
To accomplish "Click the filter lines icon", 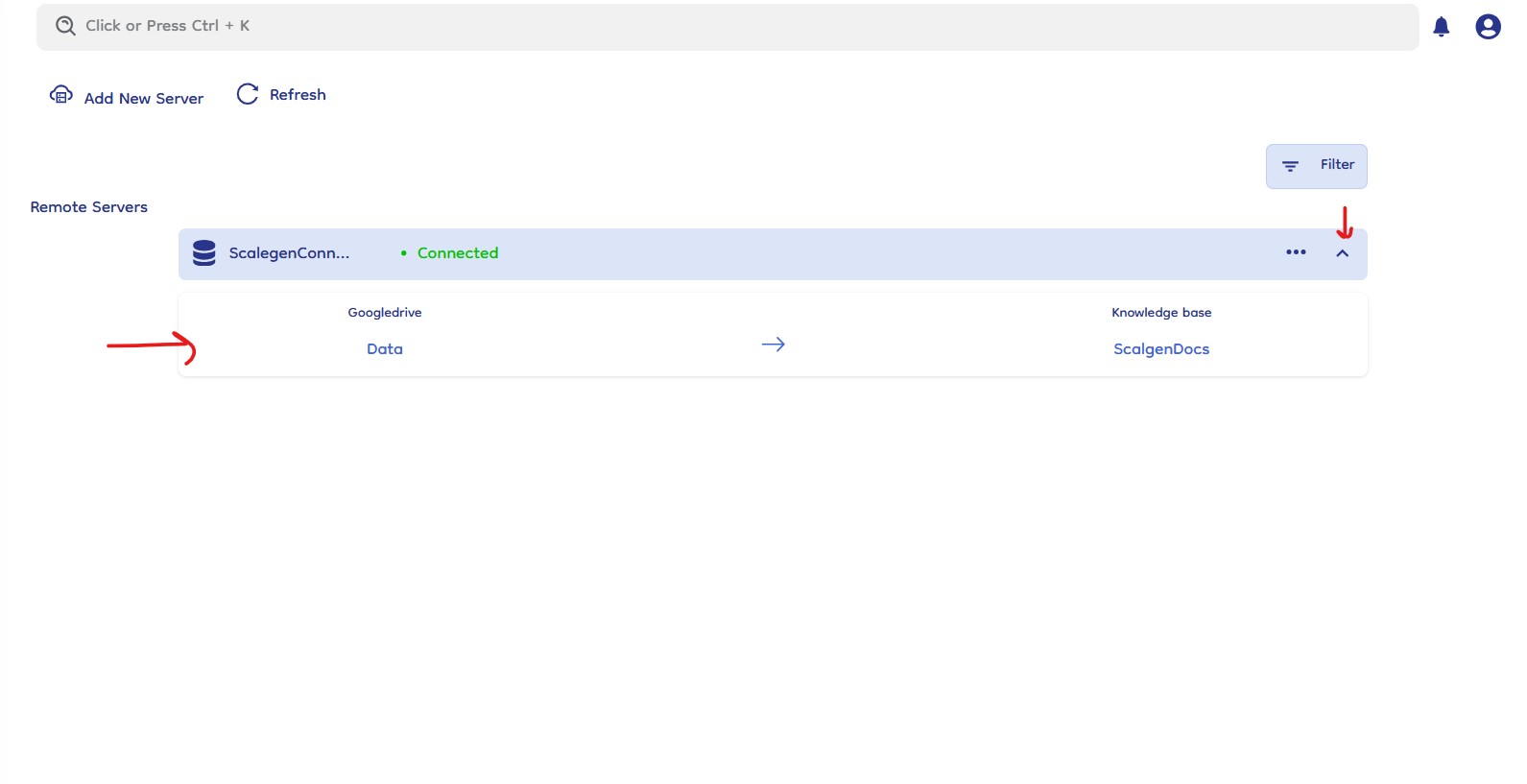I will 1290,166.
